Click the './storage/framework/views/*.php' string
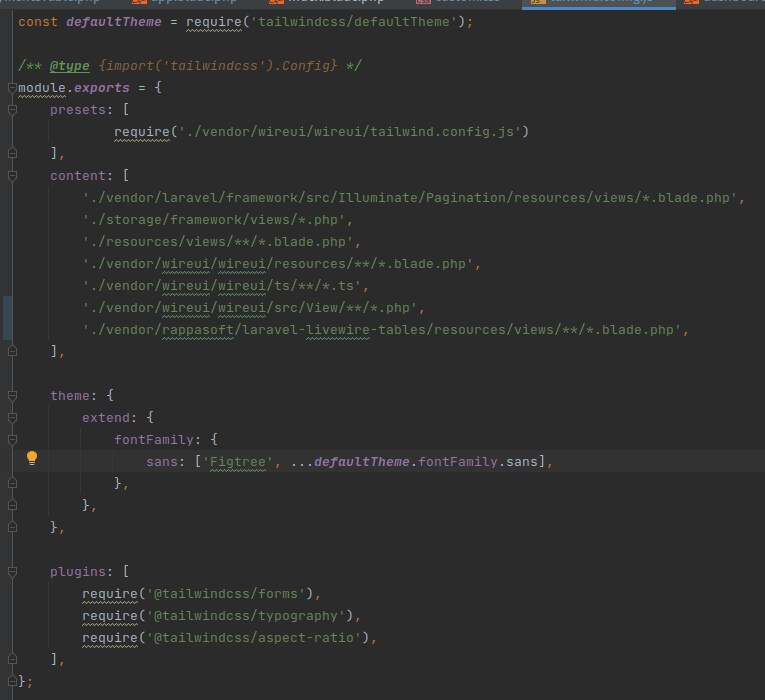 point(214,220)
